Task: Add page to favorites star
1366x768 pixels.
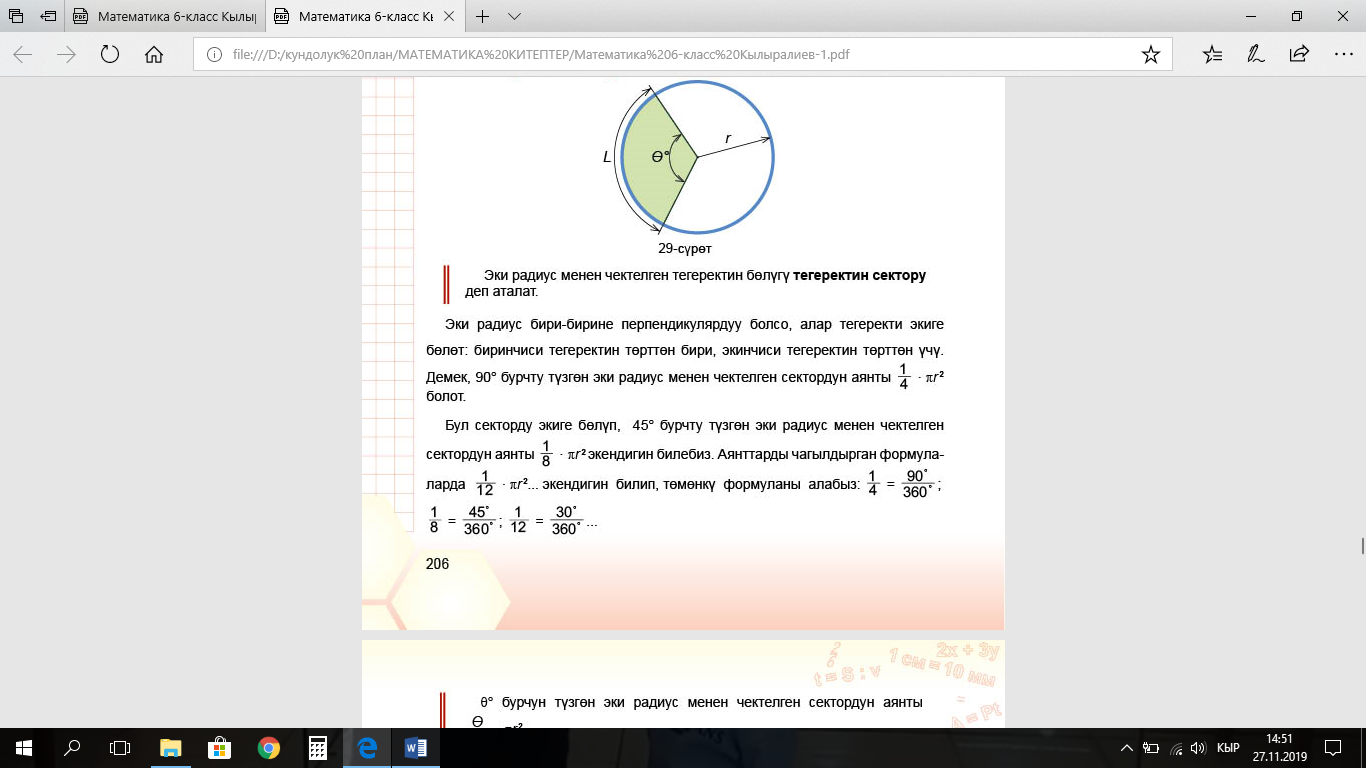Action: point(1150,55)
